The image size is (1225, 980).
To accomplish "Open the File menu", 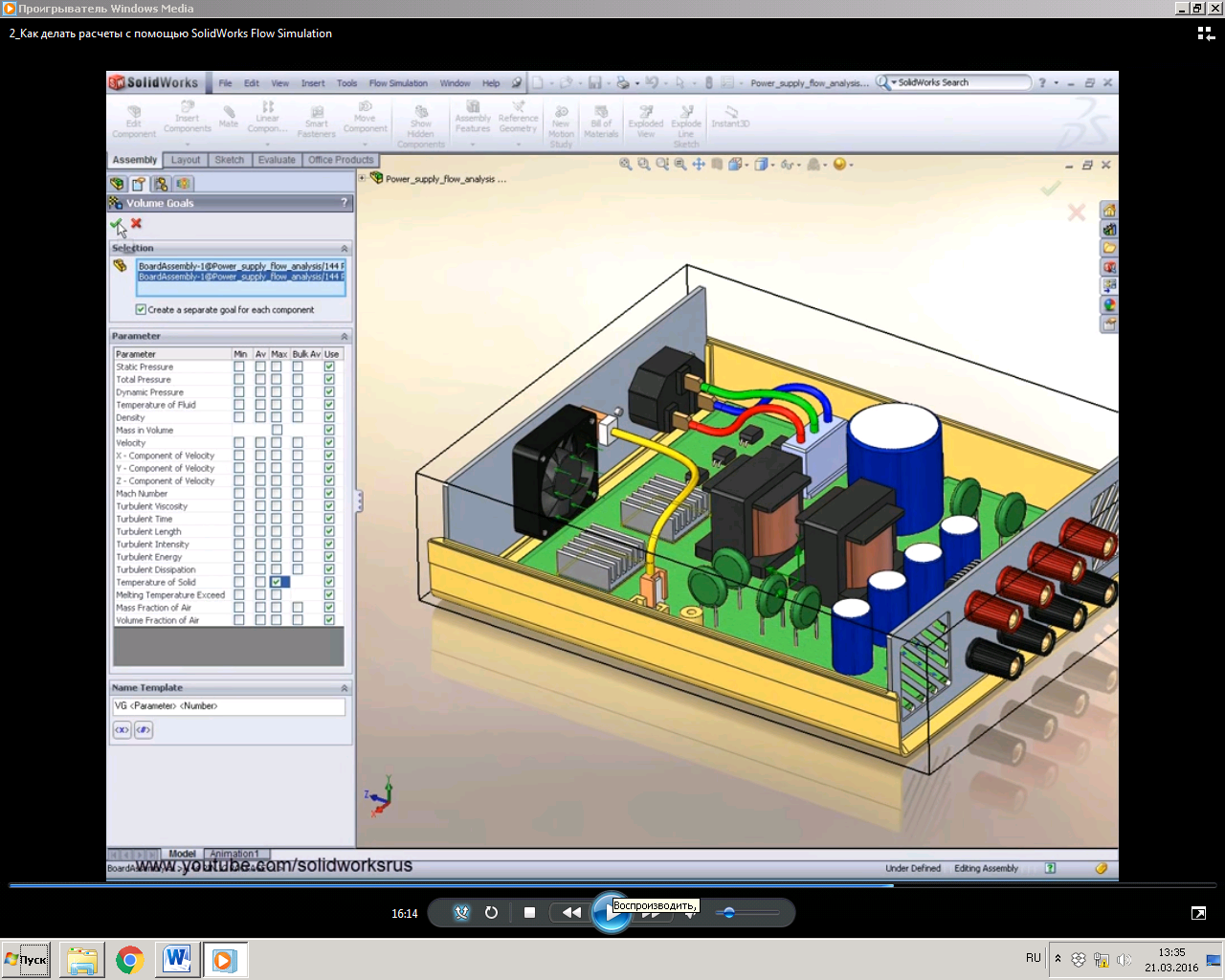I will (225, 83).
